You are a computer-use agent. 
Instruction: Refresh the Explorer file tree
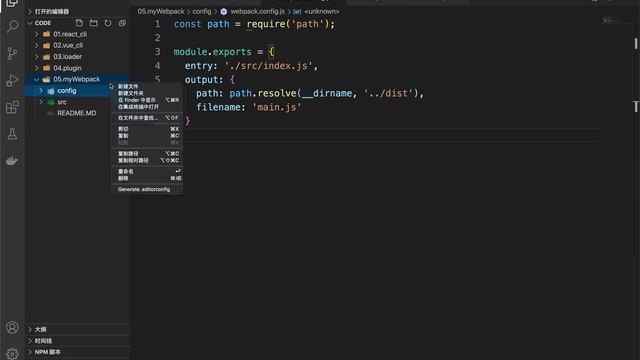108,23
